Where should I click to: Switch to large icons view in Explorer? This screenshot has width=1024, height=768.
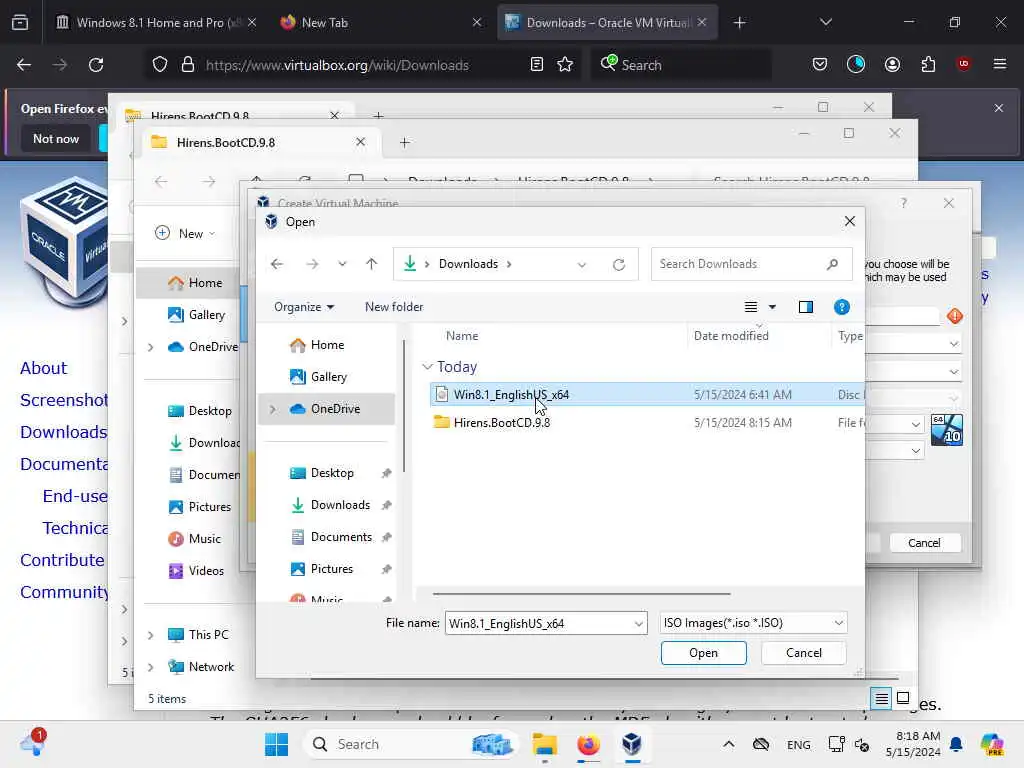[x=903, y=698]
